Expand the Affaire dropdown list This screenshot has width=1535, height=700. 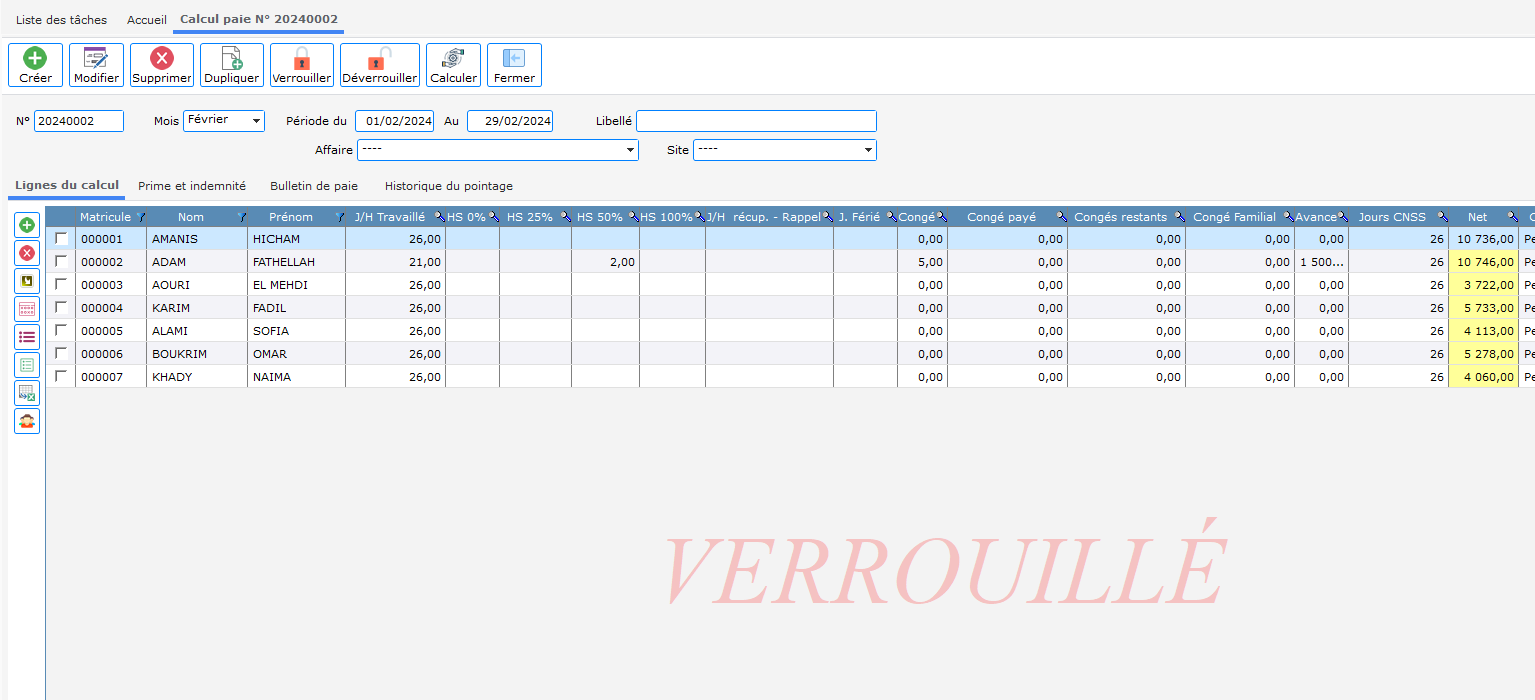tap(497, 150)
